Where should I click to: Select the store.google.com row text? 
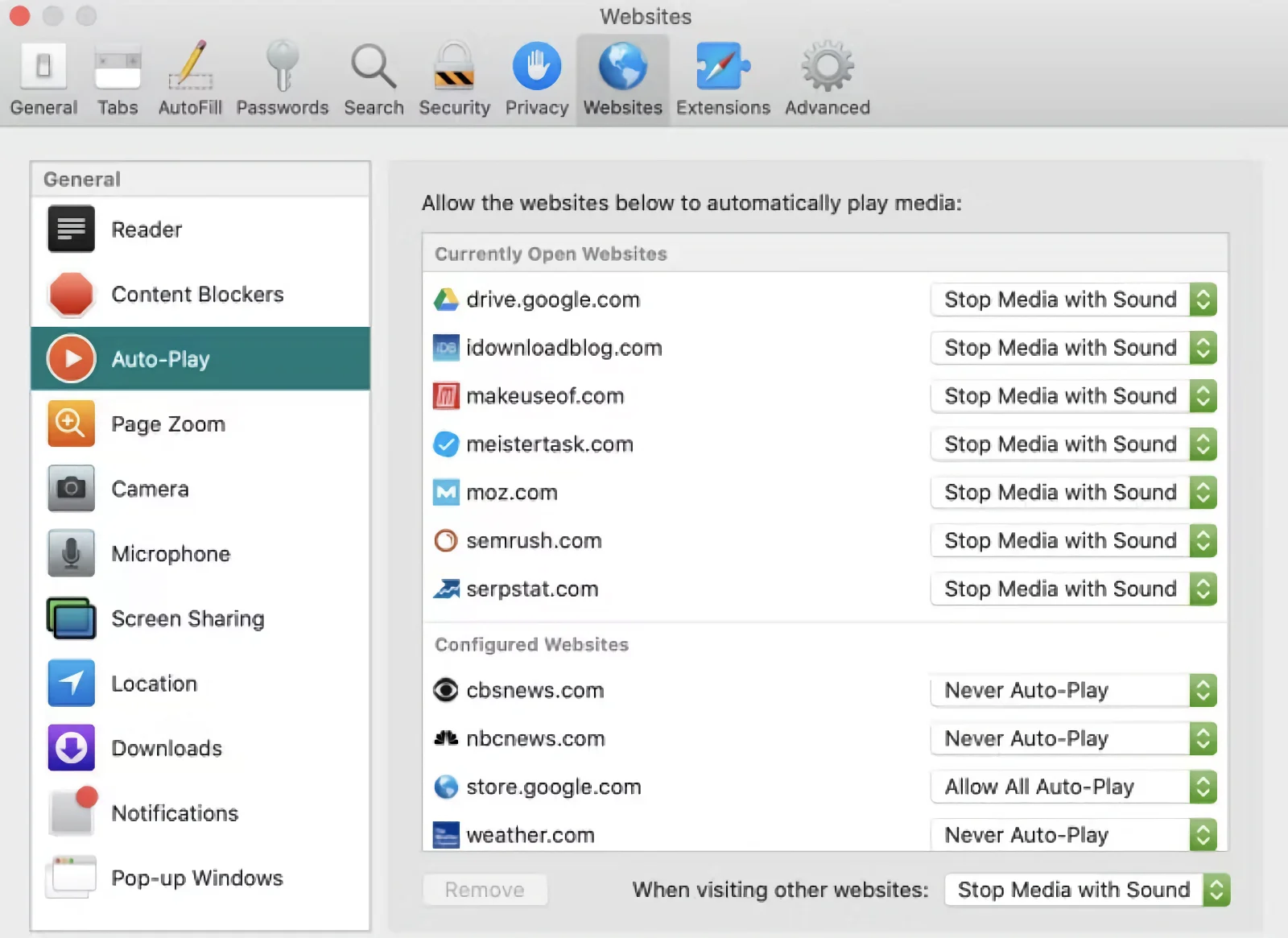[x=554, y=787]
